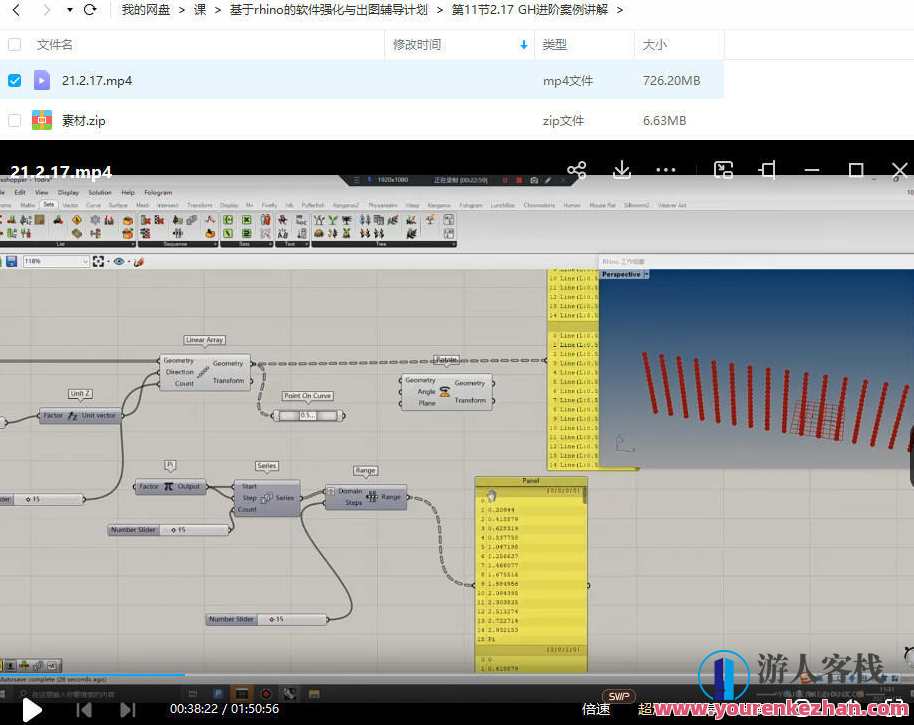The height and width of the screenshot is (725, 914).
Task: Click the refresh icon in navigation bar
Action: tap(90, 10)
